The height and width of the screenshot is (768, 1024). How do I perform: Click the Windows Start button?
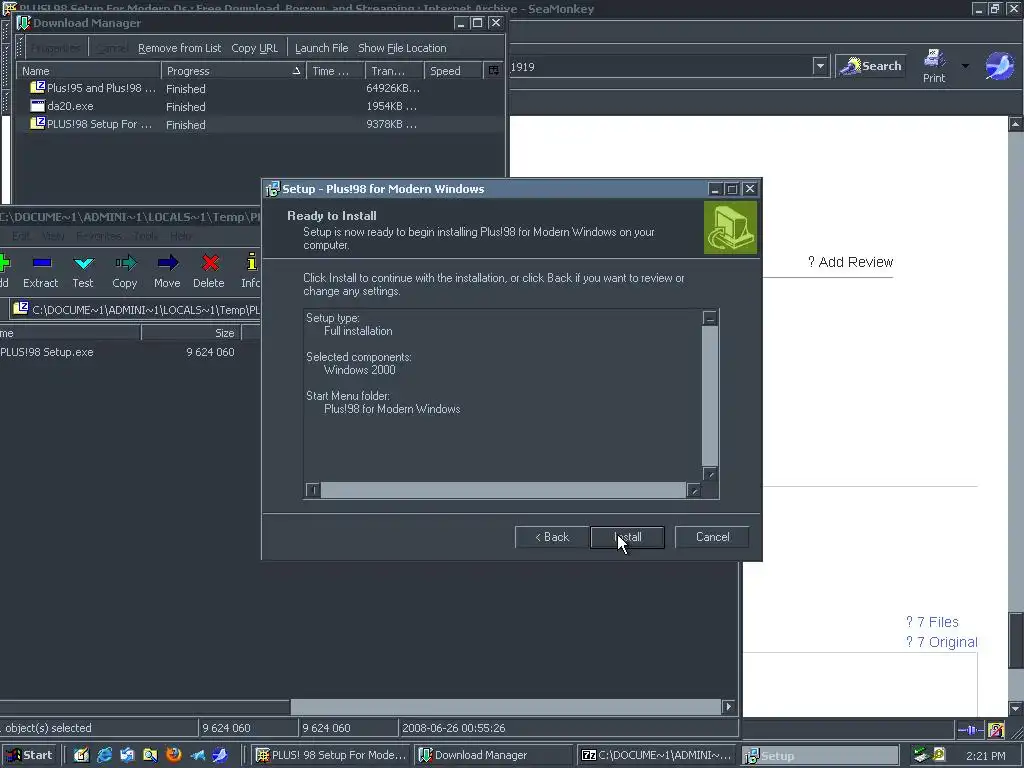[30, 755]
